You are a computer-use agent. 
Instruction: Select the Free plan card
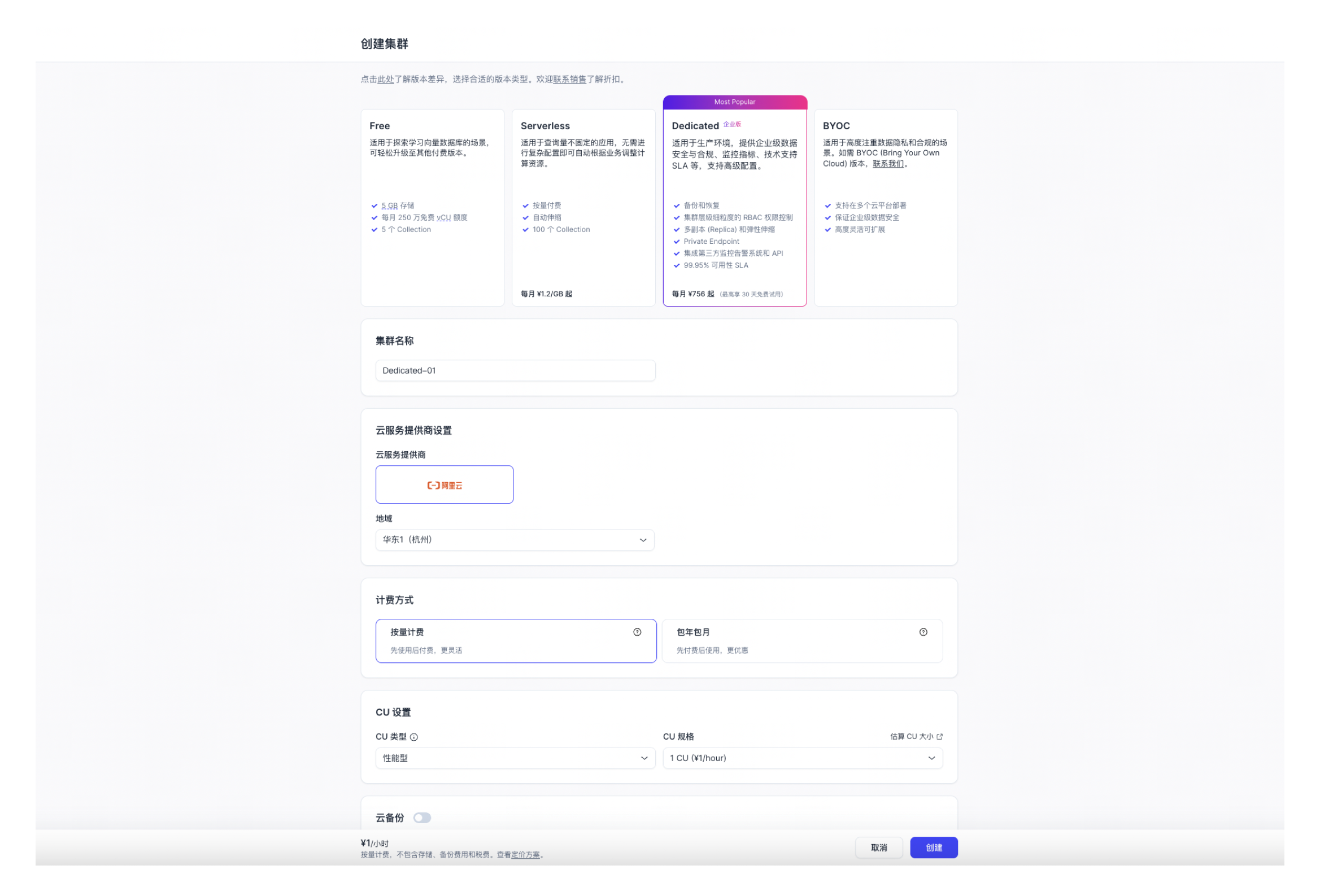(432, 208)
